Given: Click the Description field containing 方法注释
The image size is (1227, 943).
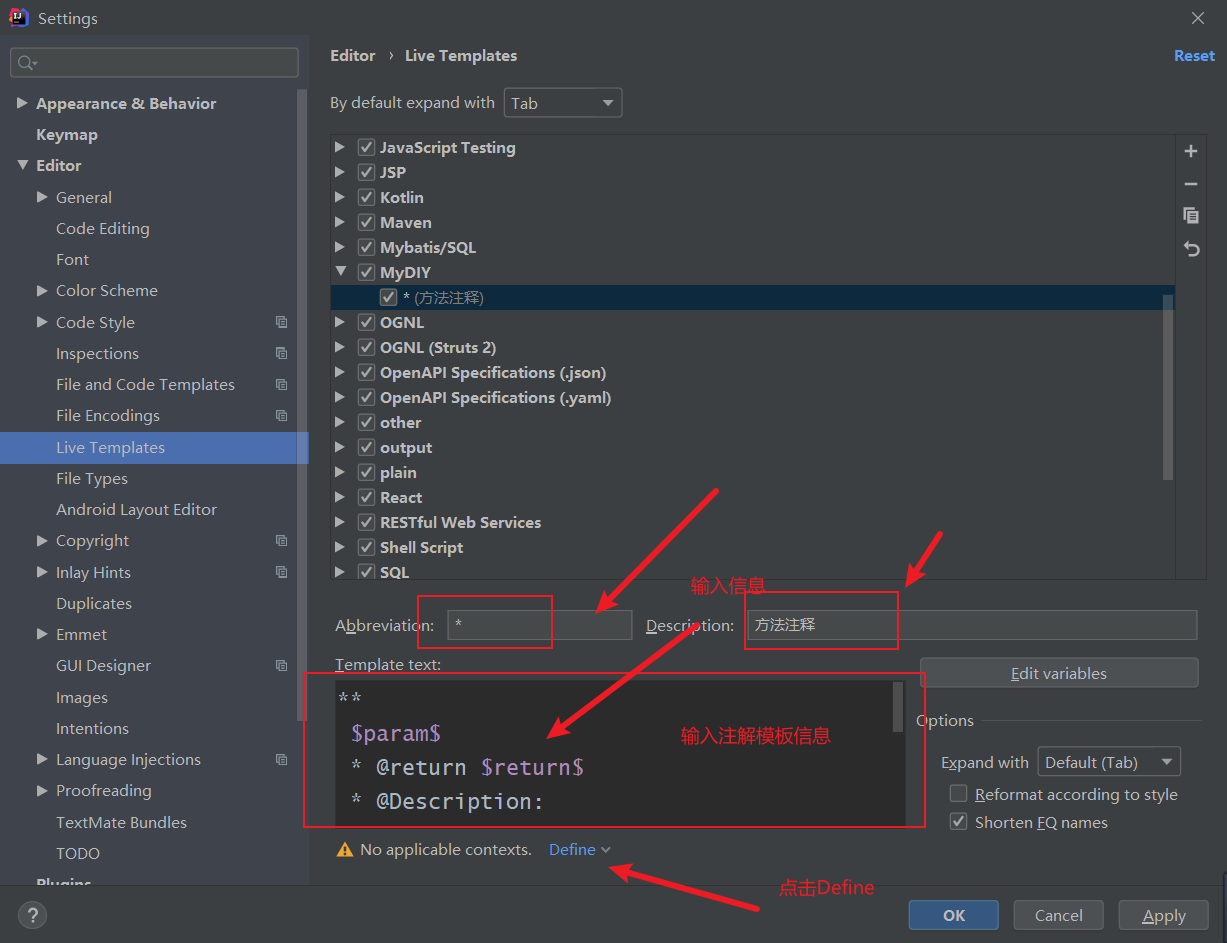Looking at the screenshot, I should 971,625.
